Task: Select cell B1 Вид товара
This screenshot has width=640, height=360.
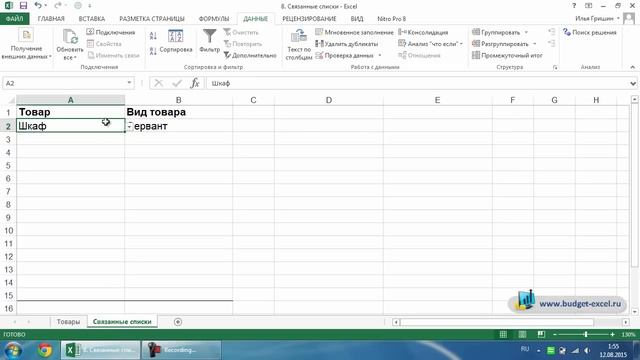Action: click(x=179, y=112)
